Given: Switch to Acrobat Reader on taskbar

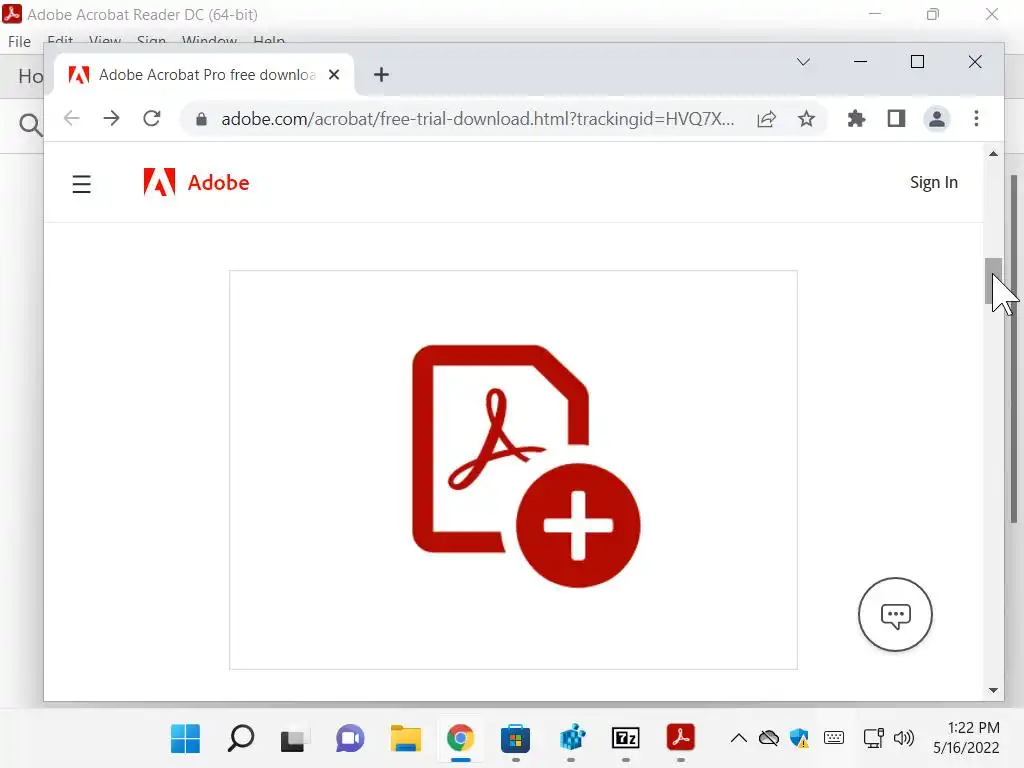Looking at the screenshot, I should 680,737.
